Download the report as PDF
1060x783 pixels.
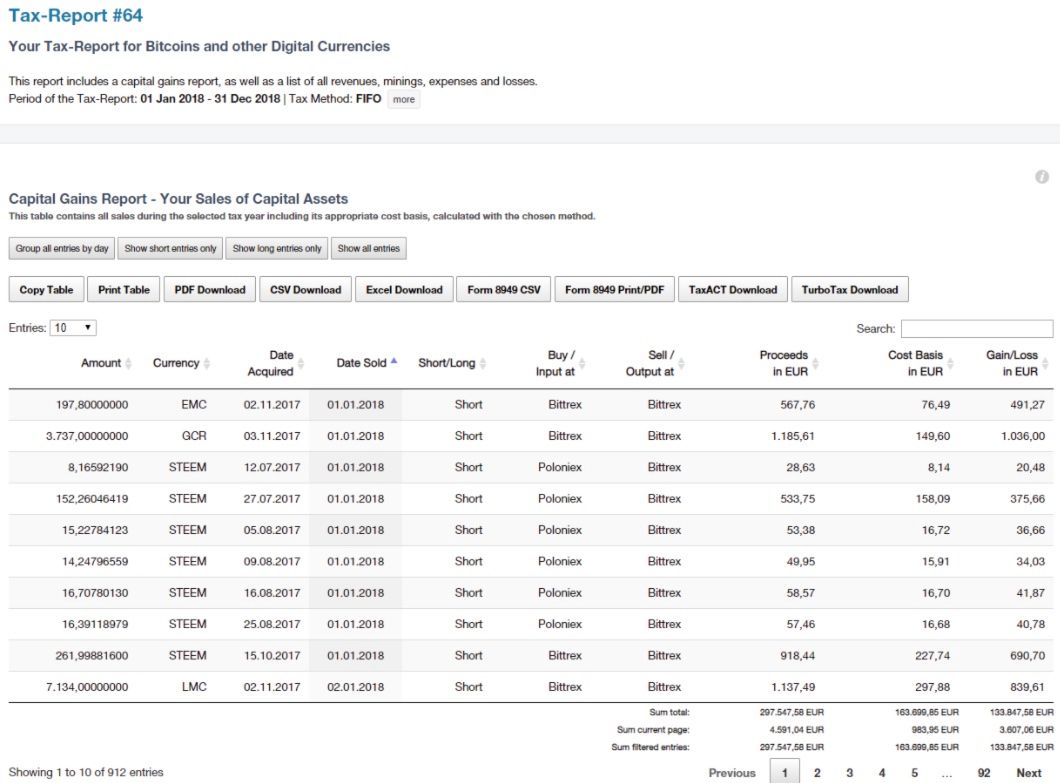click(209, 289)
